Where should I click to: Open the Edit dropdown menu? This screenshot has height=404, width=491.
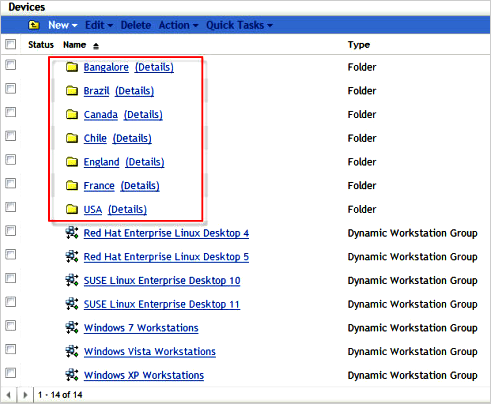(x=99, y=25)
